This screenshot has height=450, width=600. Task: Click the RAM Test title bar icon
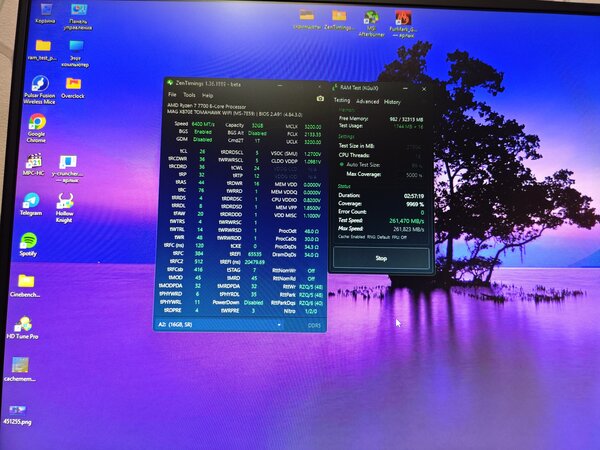pos(334,88)
